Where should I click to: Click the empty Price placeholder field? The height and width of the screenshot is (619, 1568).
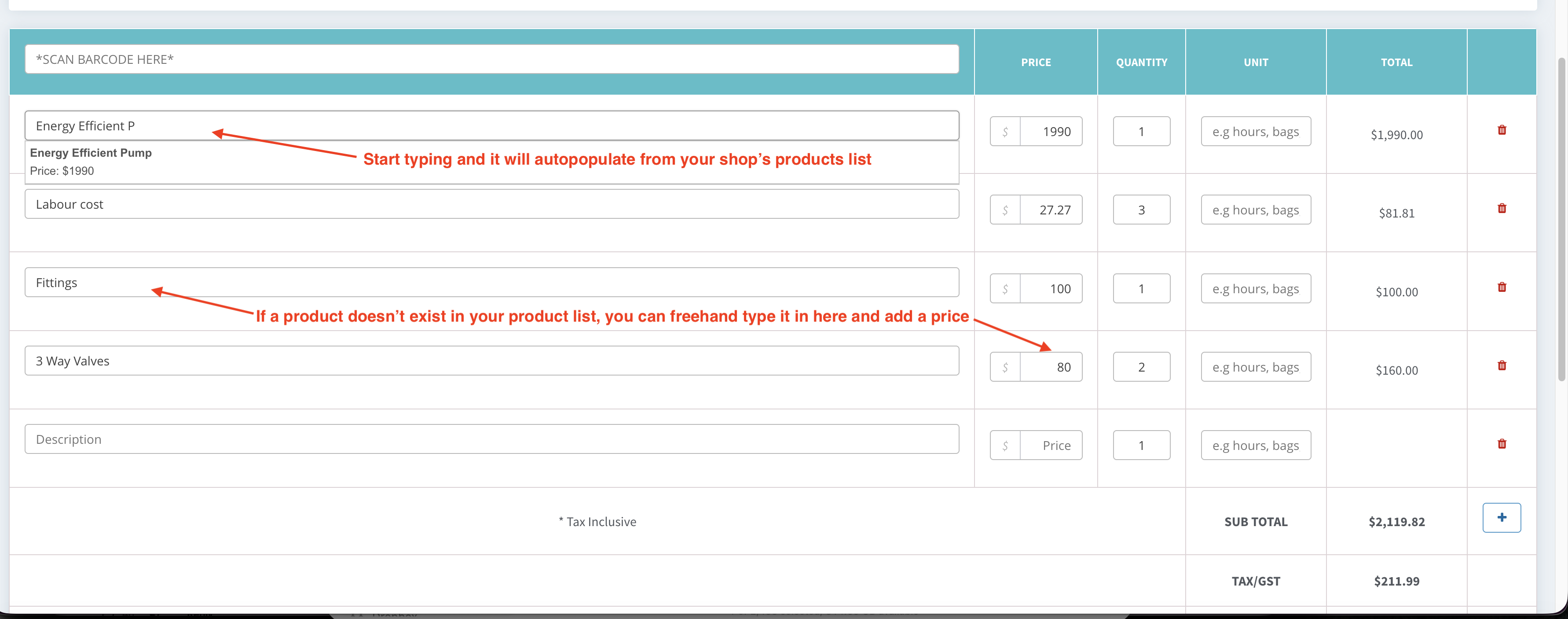tap(1051, 446)
